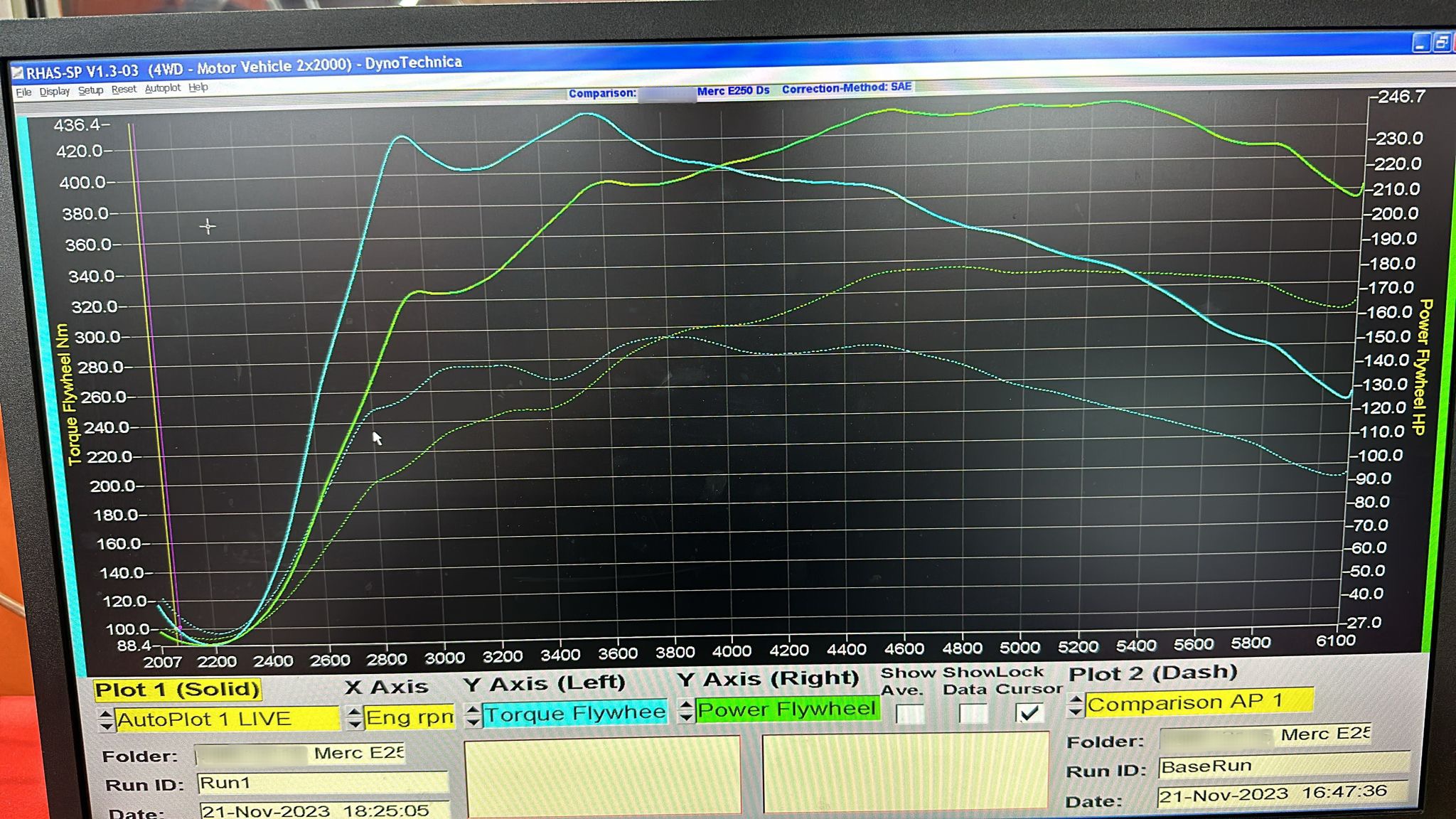The image size is (1456, 819).
Task: Click up arrow beside AutoPlot 1 LIVE
Action: (106, 714)
